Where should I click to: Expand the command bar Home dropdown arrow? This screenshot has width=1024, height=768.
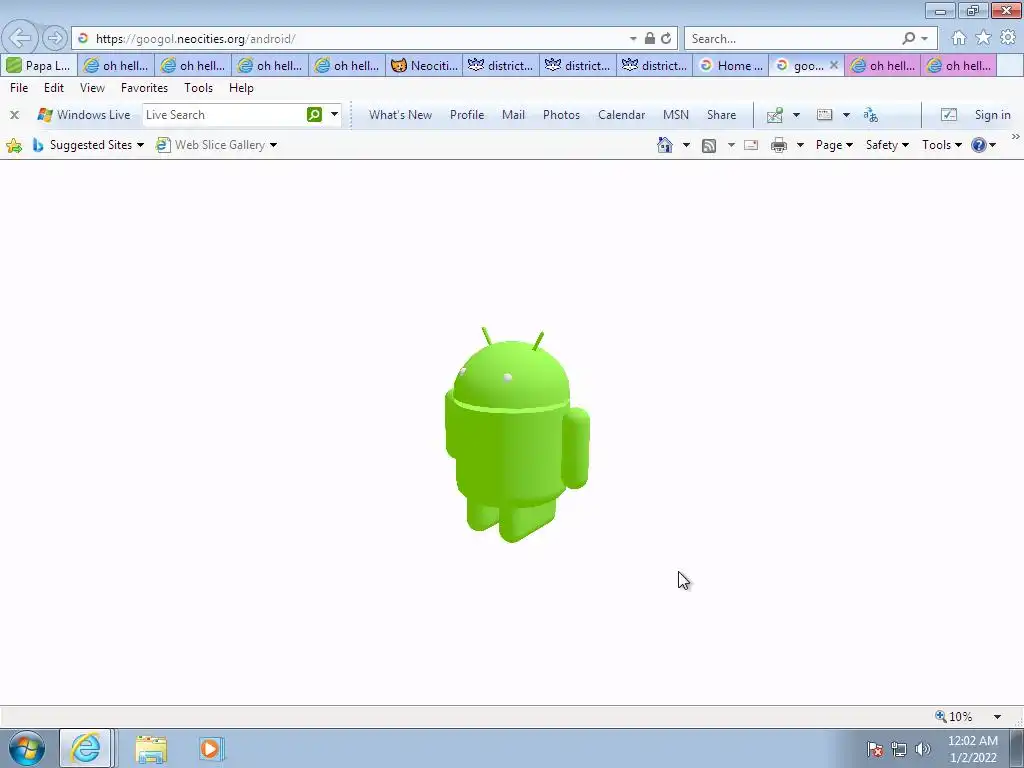pos(686,145)
